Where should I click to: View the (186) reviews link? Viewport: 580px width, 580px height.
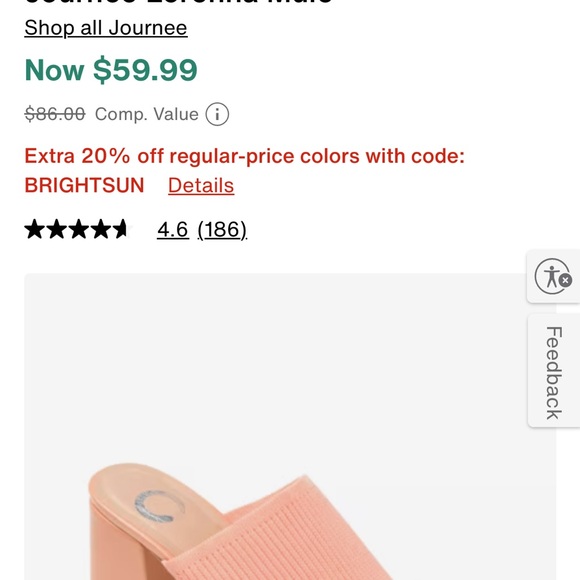pyautogui.click(x=222, y=230)
